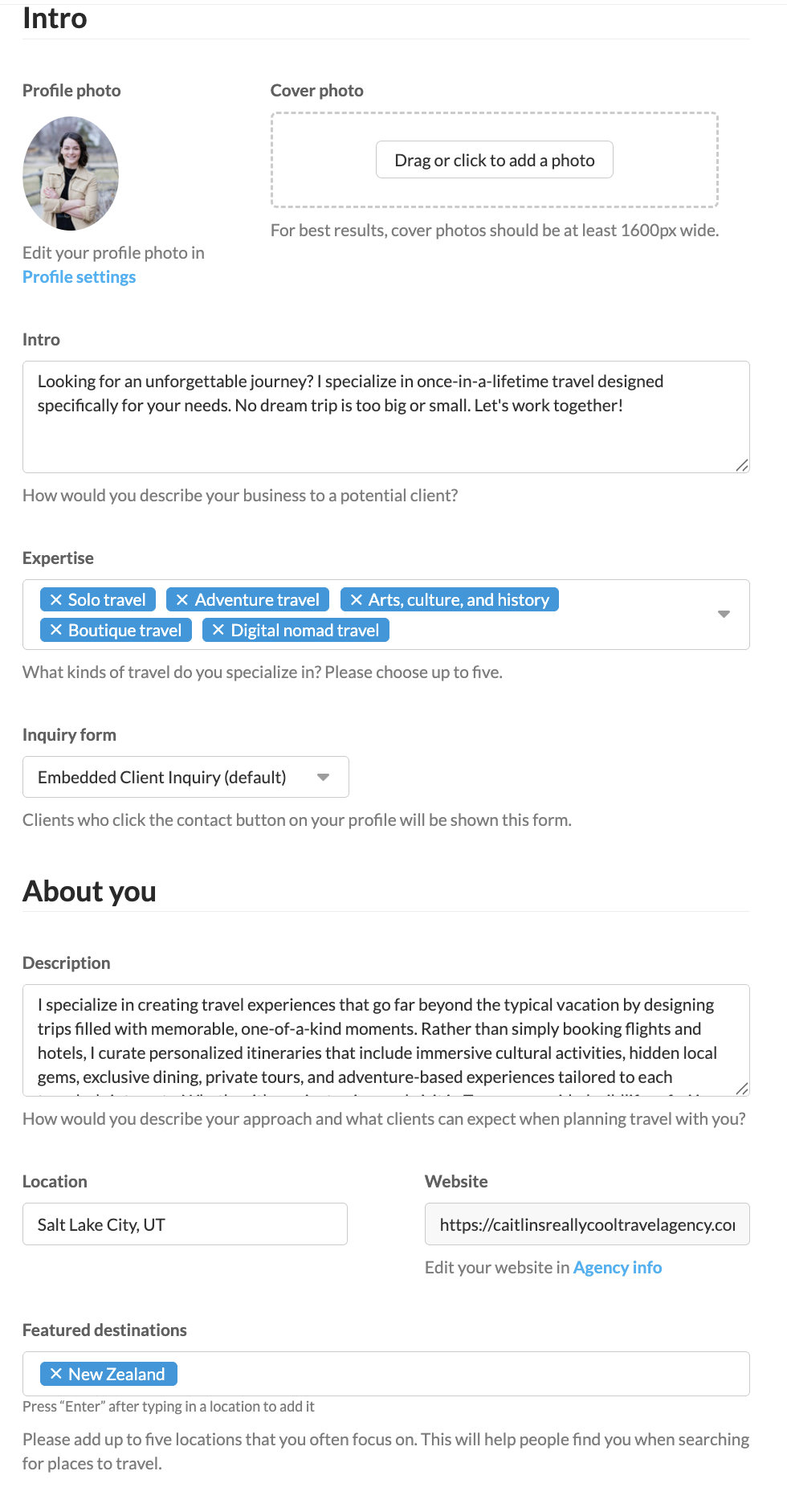The image size is (787, 1512).
Task: Expand the Expertise dropdown arrow
Action: (724, 615)
